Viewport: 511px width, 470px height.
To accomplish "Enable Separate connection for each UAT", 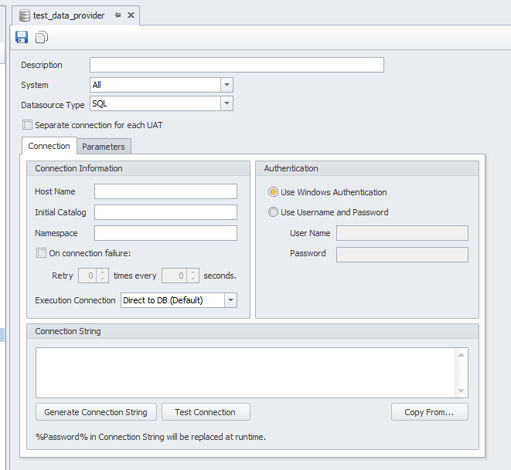I will coord(27,125).
